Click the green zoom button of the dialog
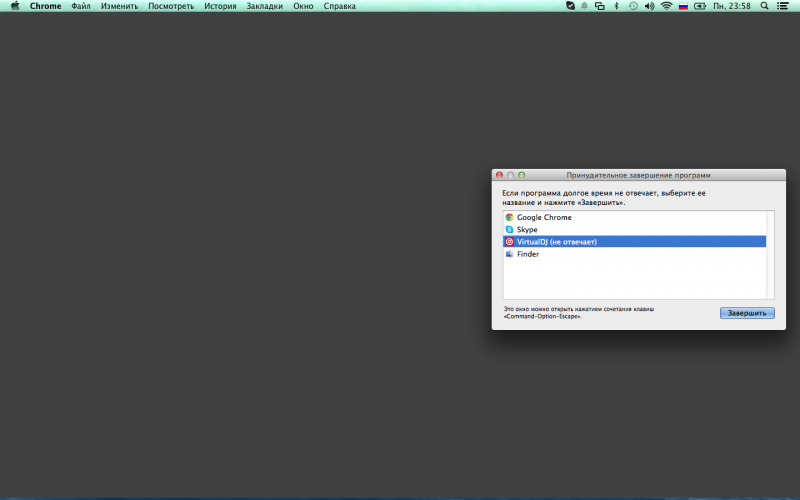This screenshot has width=800, height=500. 521,175
